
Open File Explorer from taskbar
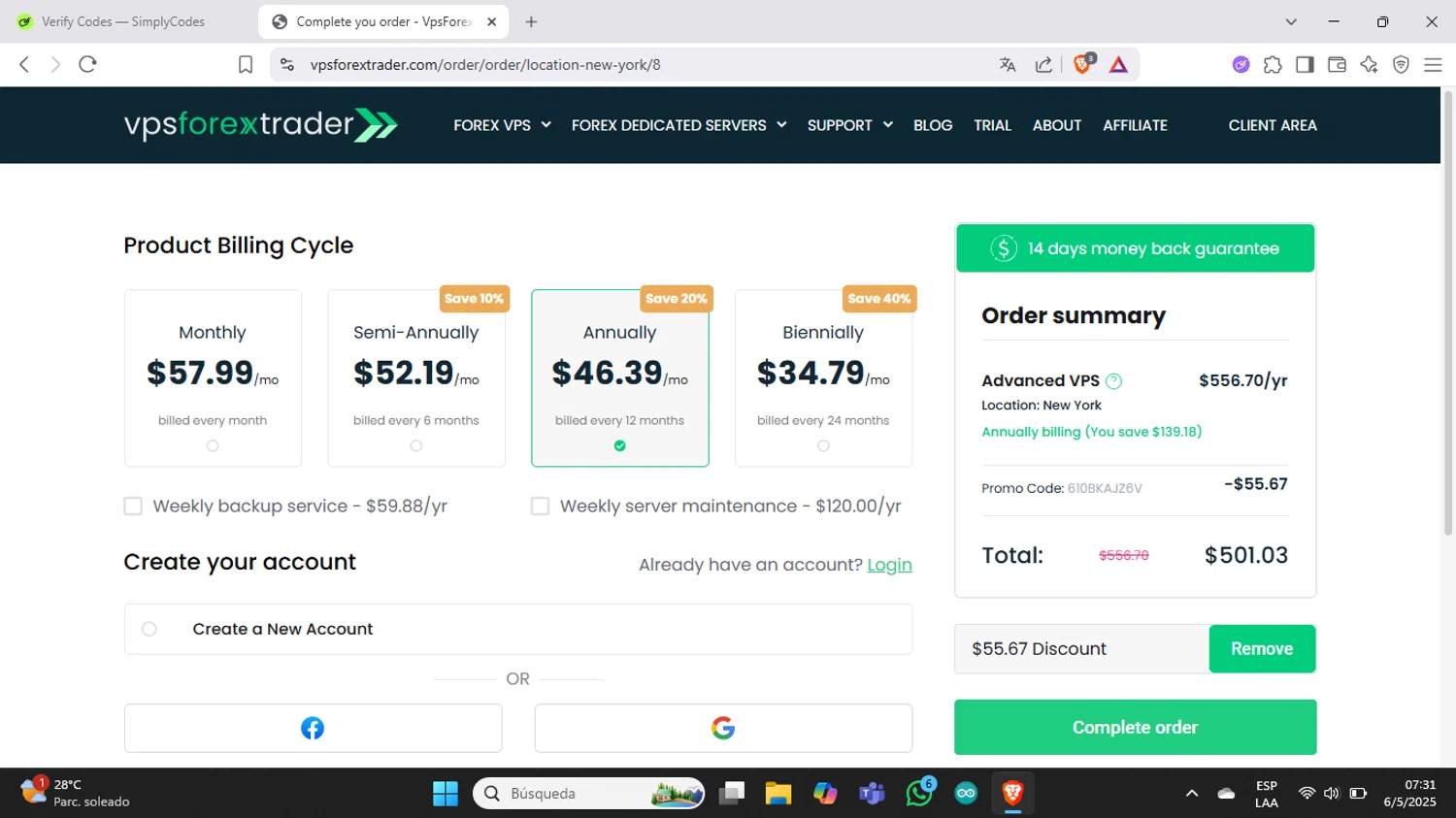[778, 794]
